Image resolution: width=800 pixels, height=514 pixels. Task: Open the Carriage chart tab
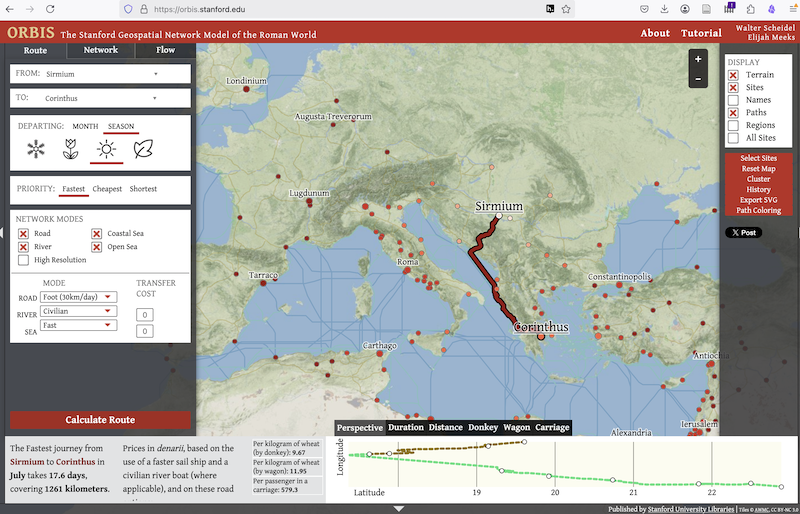552,427
